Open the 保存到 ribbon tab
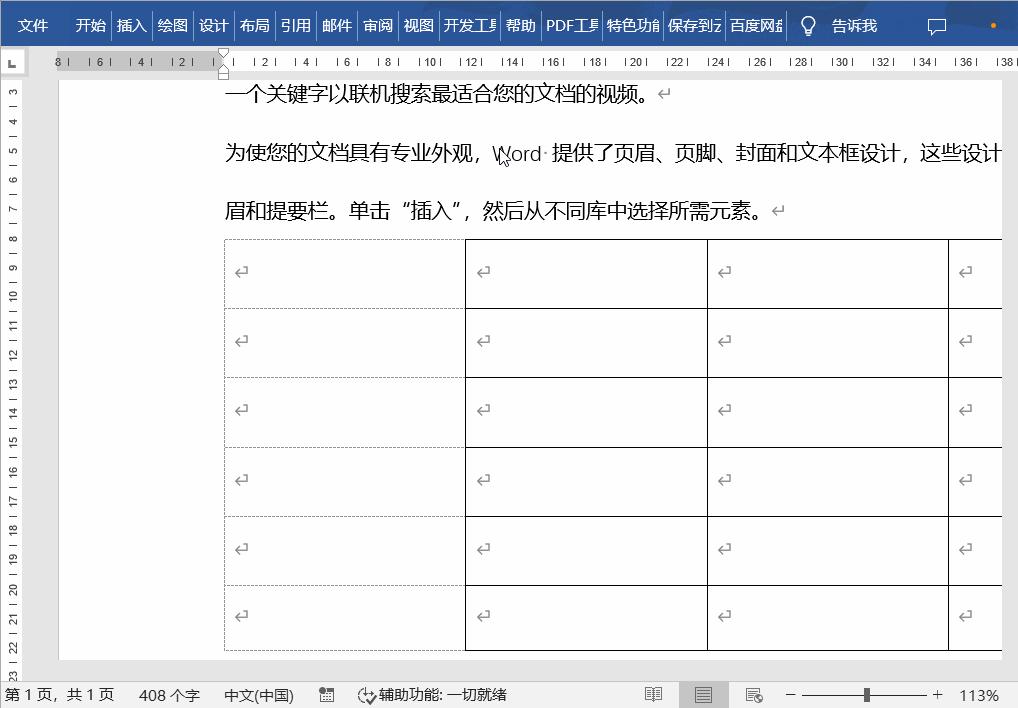This screenshot has width=1018, height=708. click(x=694, y=25)
